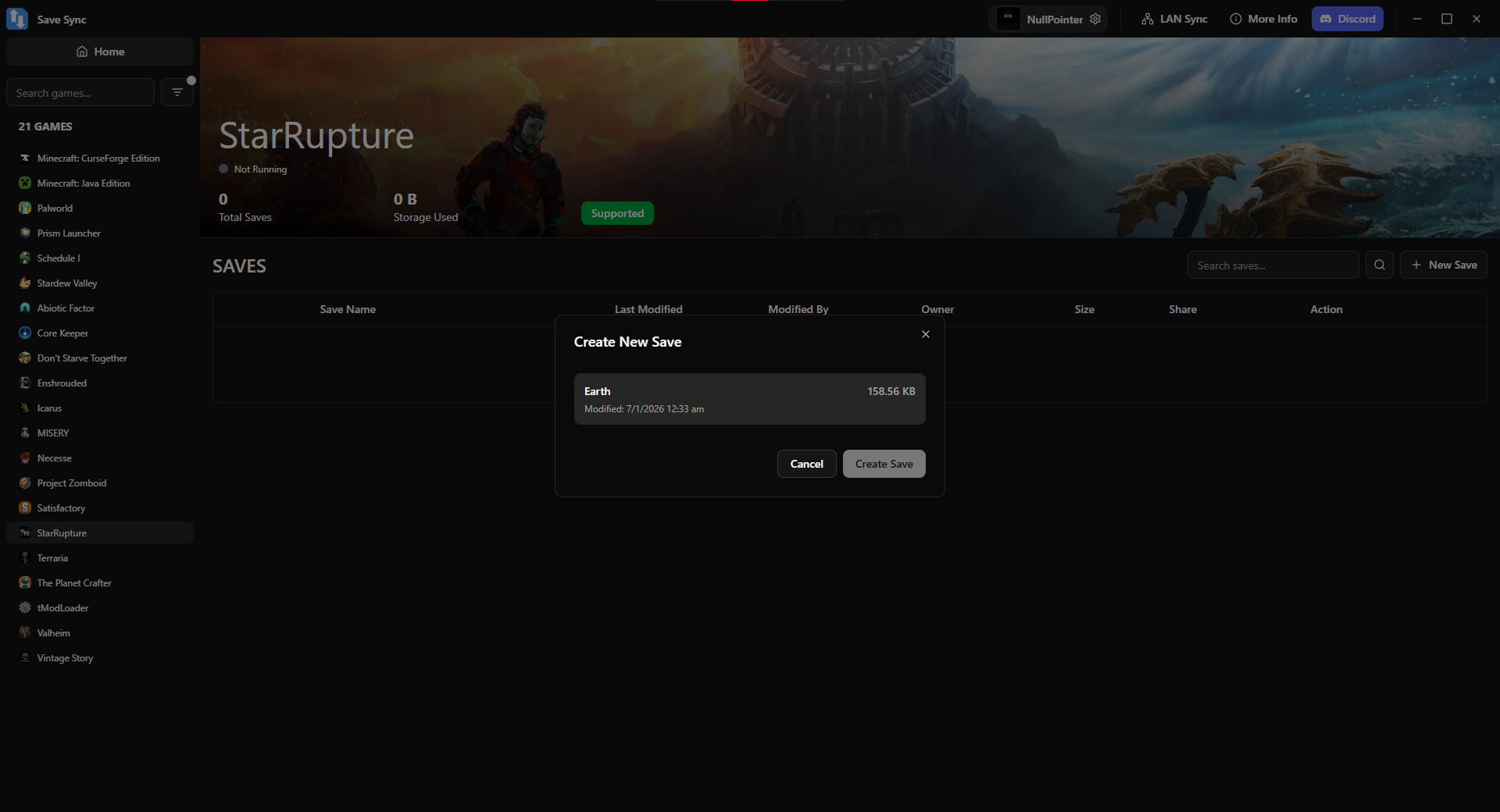Click the Abiotic Factor icon

pos(25,308)
